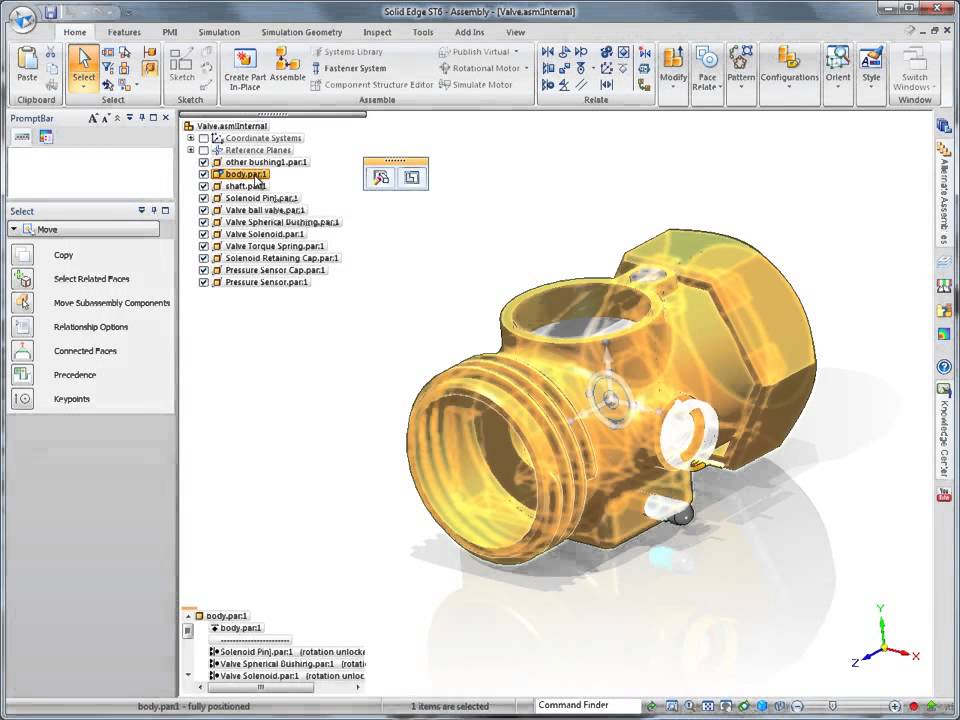Open Switch Windows dropdown arrow

click(934, 87)
